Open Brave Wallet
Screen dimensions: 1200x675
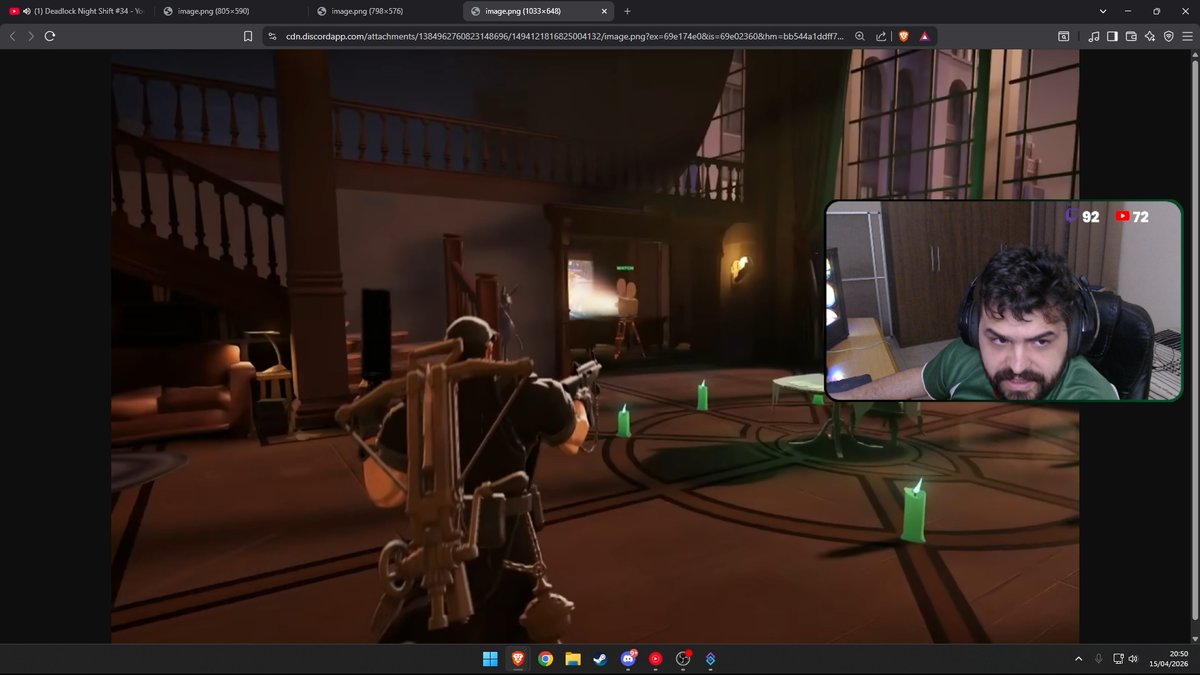(x=1131, y=36)
